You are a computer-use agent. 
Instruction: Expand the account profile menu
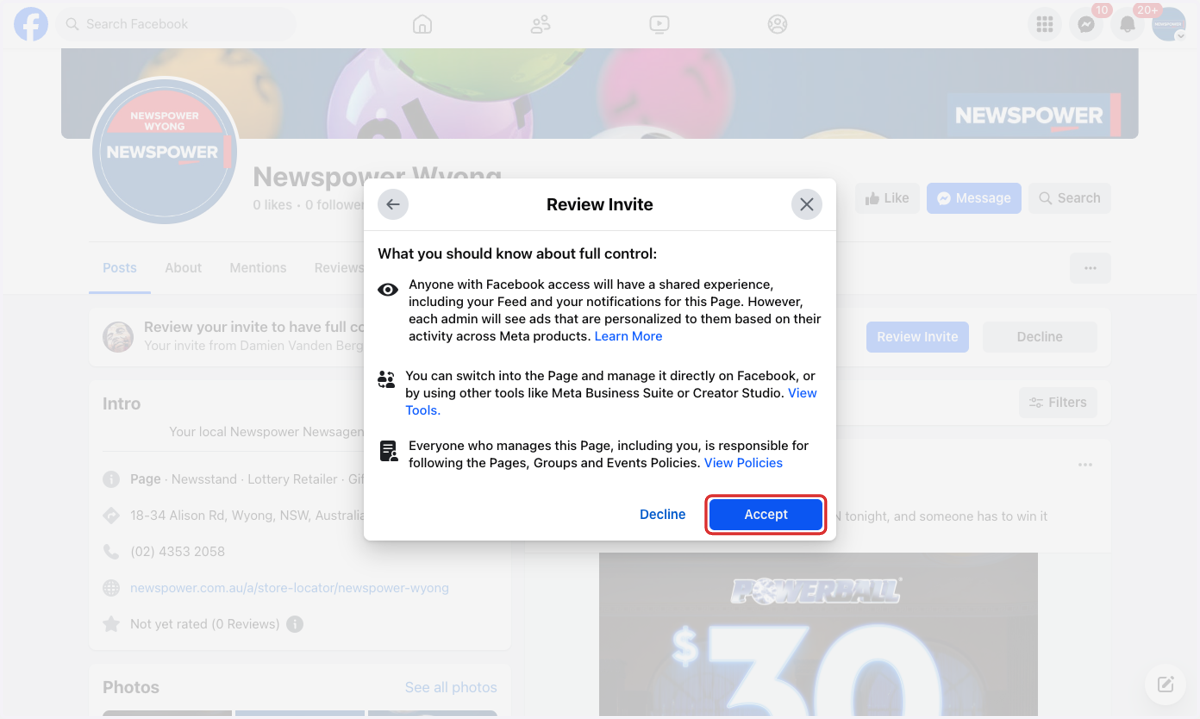coord(1169,25)
